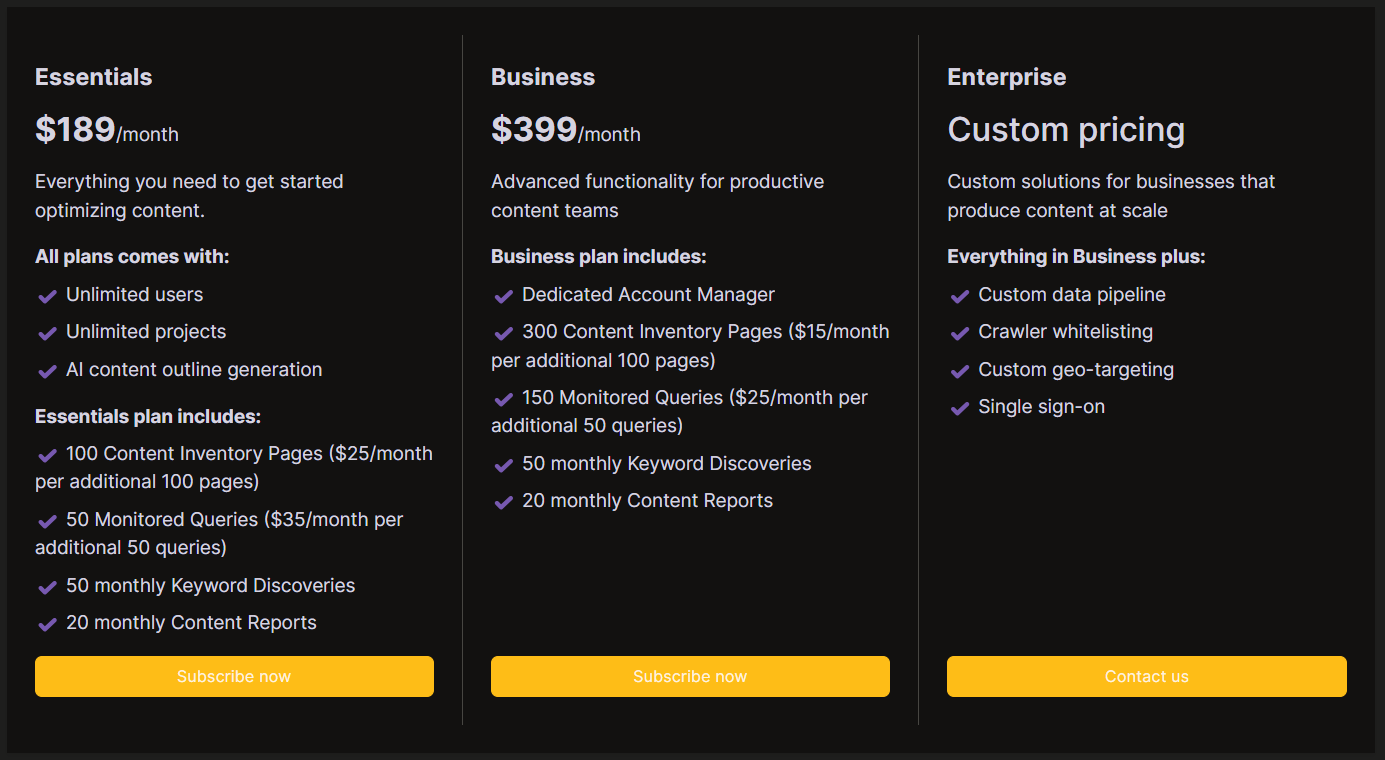Click the checkmark next to Single sign-on
This screenshot has height=760, width=1385.
[959, 408]
